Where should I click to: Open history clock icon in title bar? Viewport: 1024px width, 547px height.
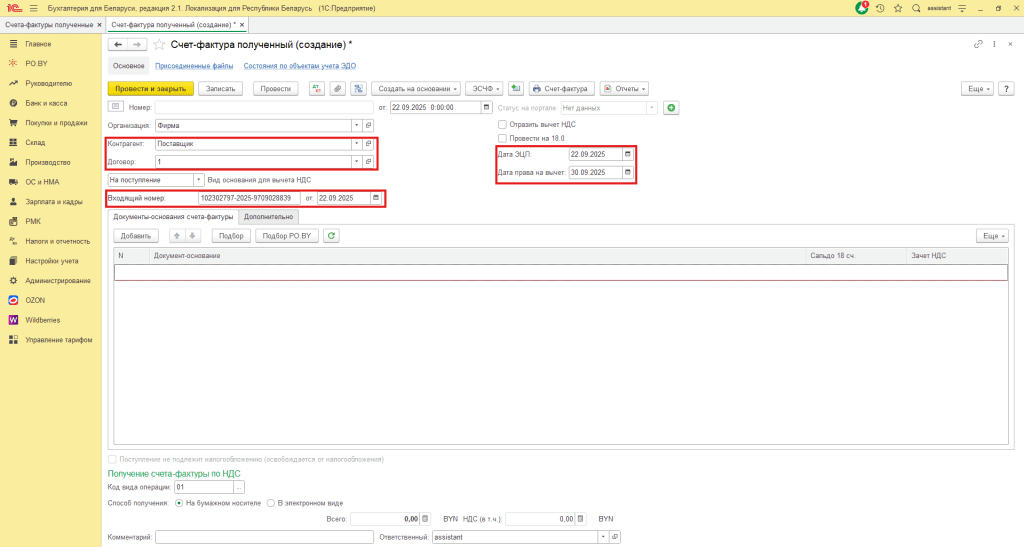click(x=879, y=8)
